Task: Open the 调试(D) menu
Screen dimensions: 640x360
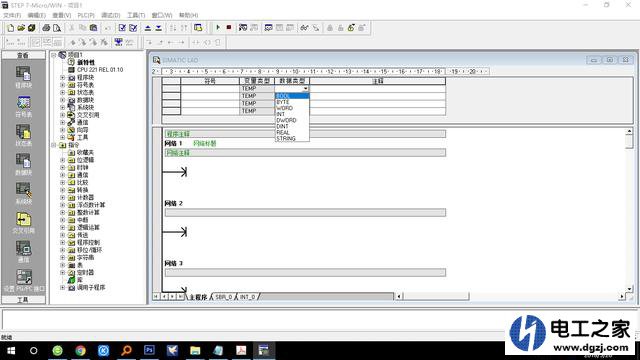Action: tap(110, 15)
